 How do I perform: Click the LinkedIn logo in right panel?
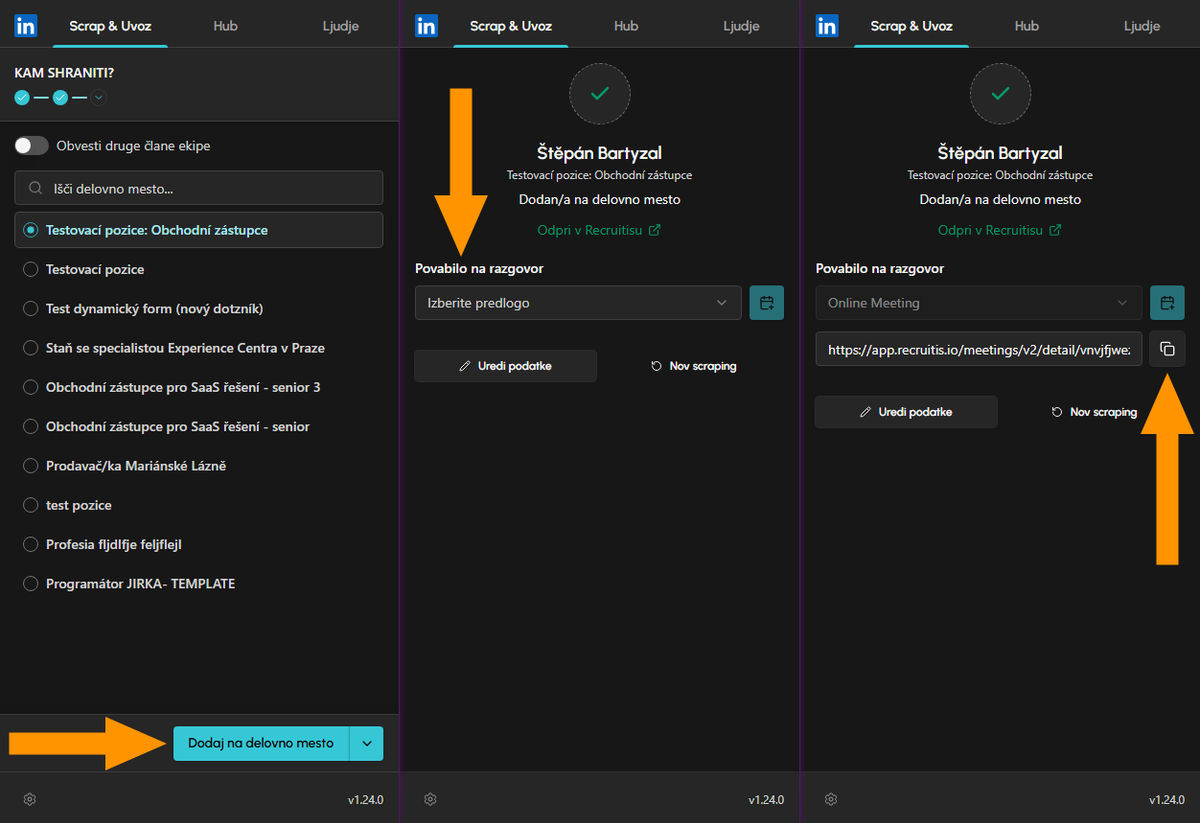(827, 26)
